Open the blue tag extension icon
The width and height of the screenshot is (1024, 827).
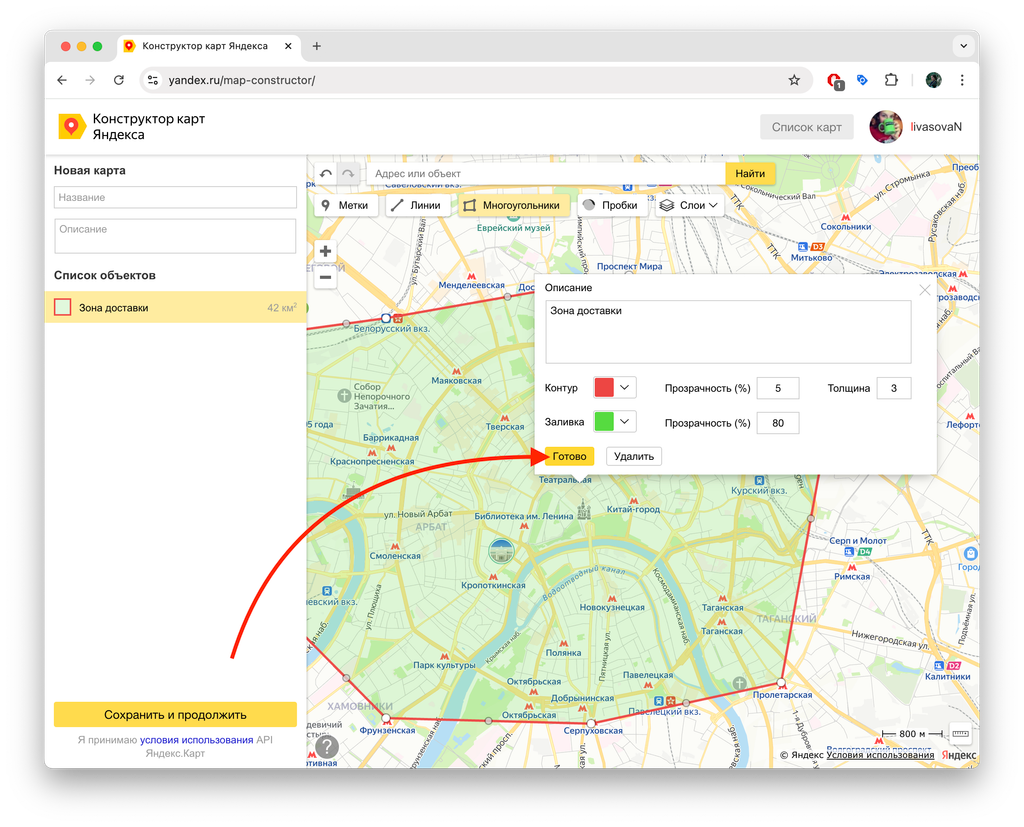pyautogui.click(x=862, y=80)
